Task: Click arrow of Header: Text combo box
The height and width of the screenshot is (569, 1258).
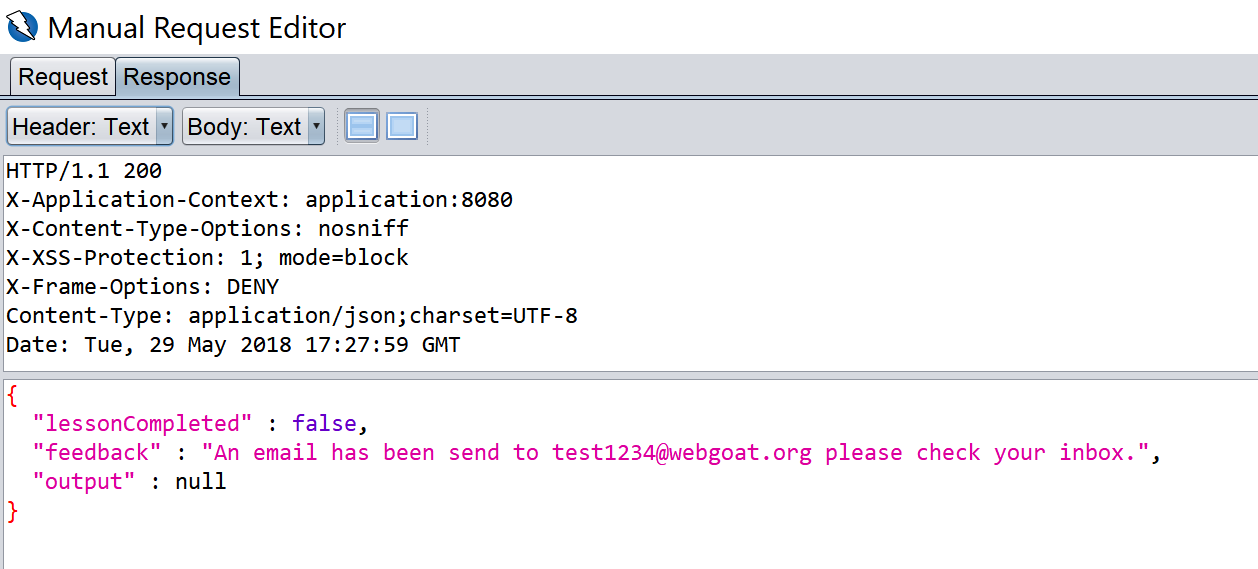Action: click(165, 127)
